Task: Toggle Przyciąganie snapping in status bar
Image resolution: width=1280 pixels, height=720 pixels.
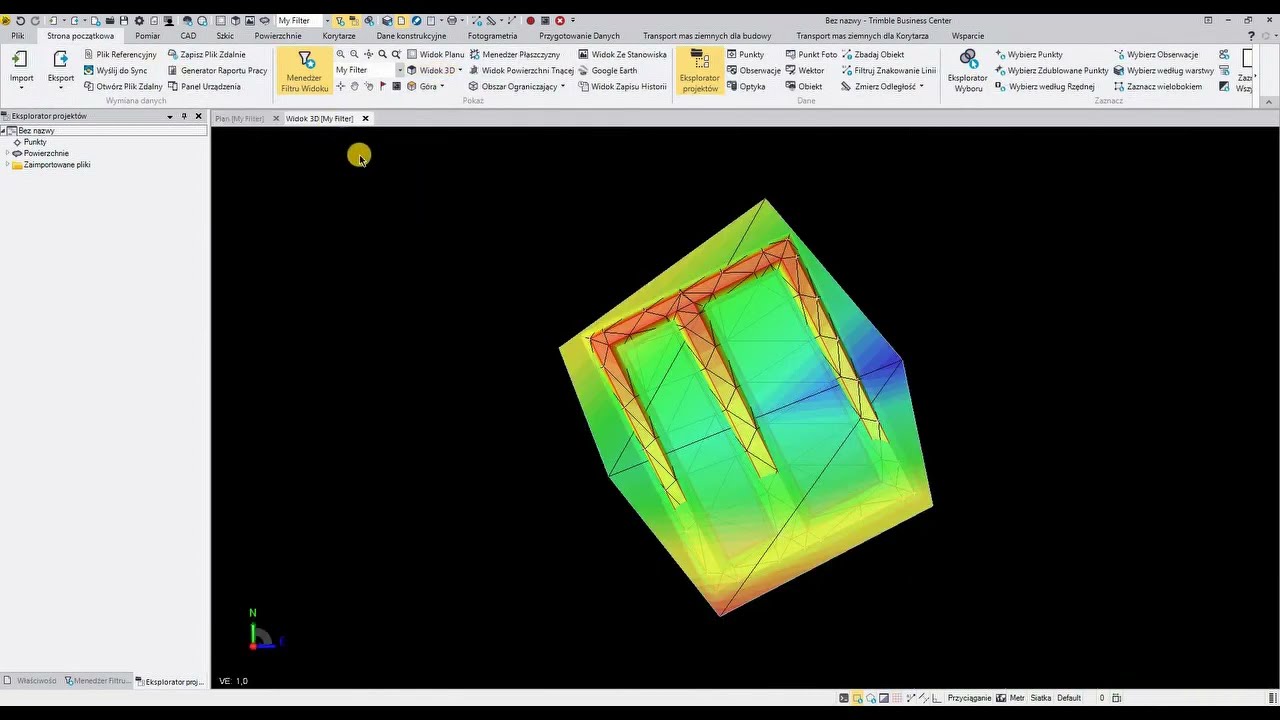Action: coord(969,698)
